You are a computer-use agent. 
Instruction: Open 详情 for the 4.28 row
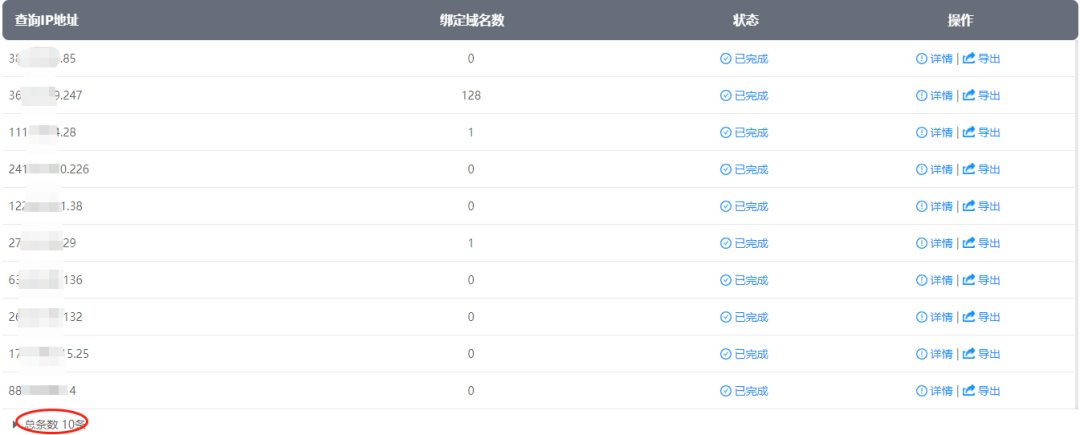coord(942,132)
